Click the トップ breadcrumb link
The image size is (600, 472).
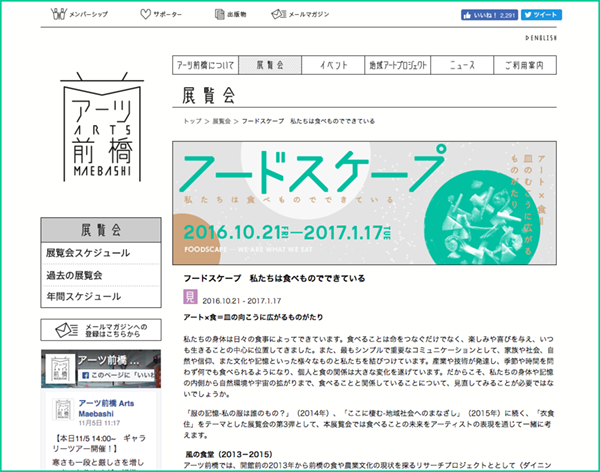click(x=192, y=121)
